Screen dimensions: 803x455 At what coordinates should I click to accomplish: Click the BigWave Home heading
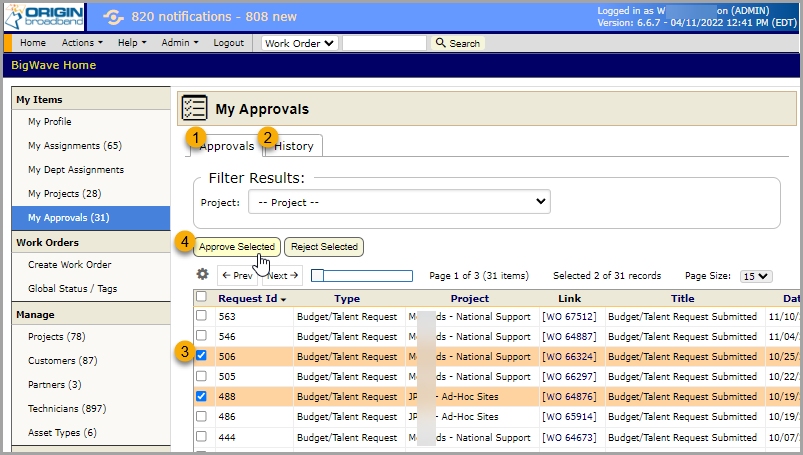[x=54, y=65]
